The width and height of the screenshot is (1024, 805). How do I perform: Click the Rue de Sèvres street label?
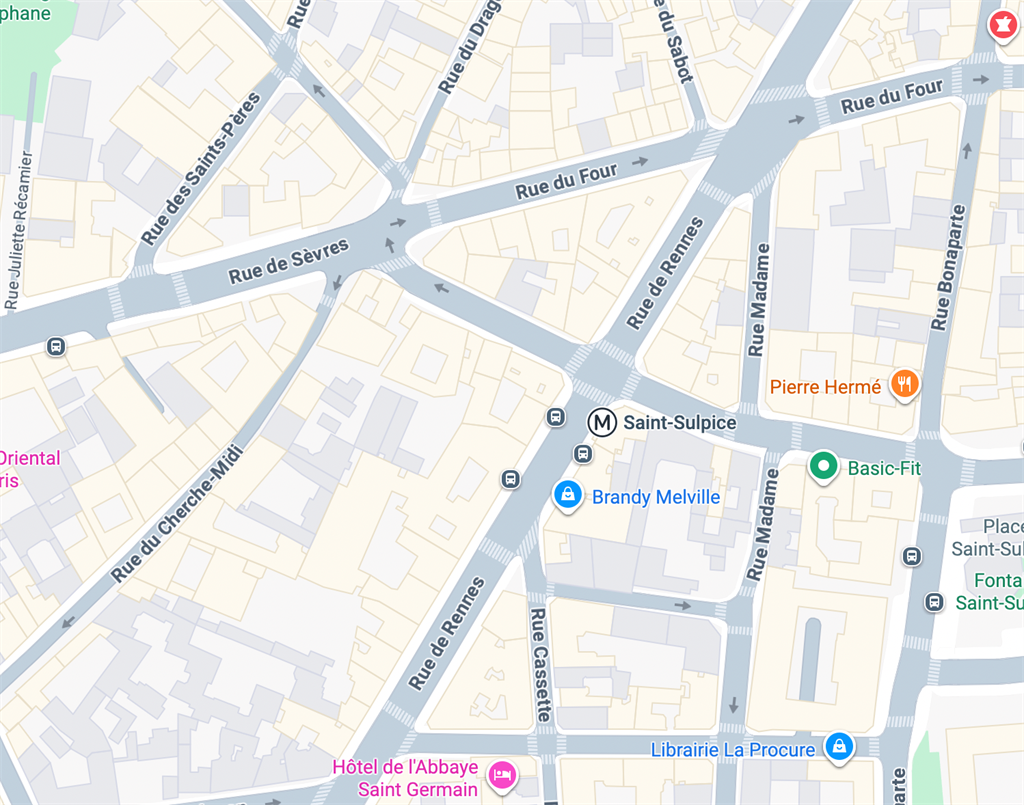point(288,261)
